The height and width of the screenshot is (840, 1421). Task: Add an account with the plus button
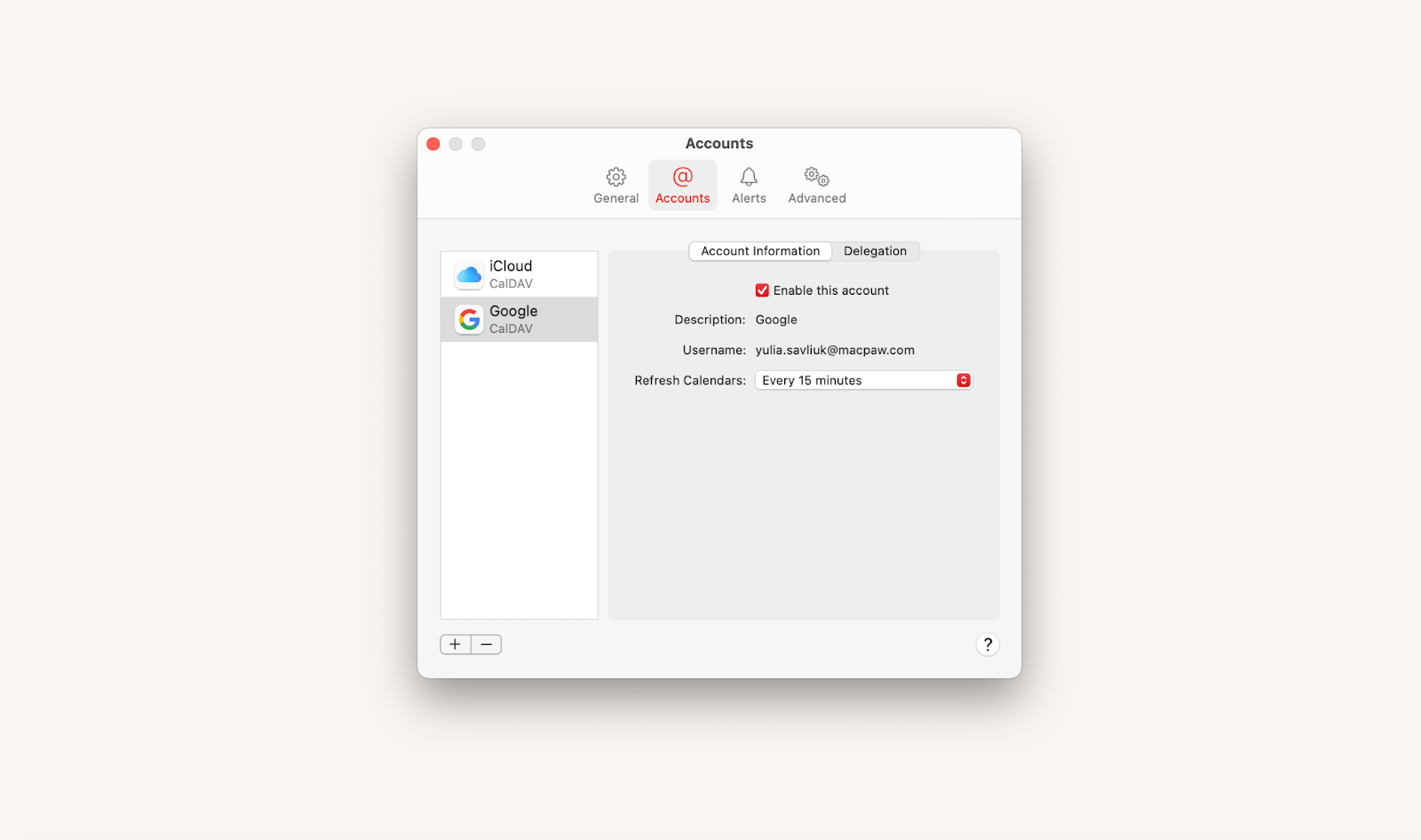[455, 645]
